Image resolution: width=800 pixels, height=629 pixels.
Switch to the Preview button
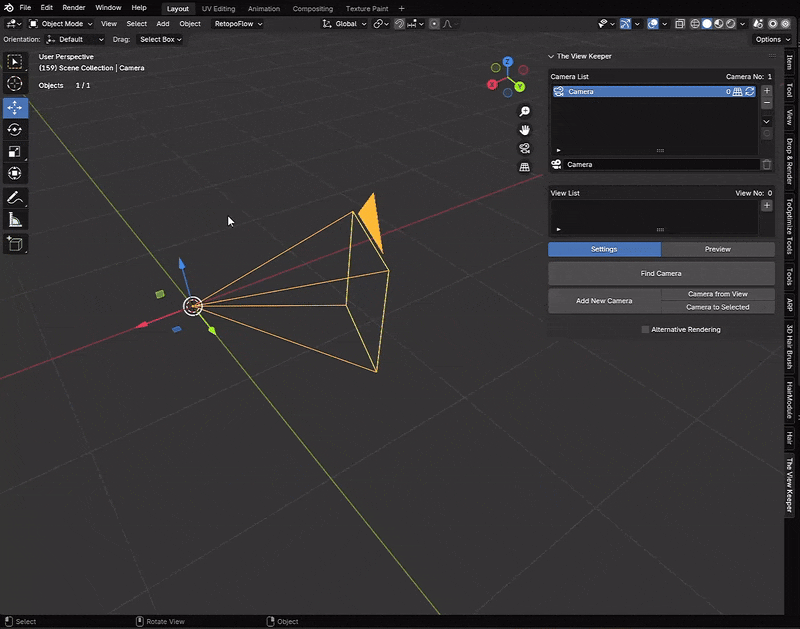click(x=718, y=249)
